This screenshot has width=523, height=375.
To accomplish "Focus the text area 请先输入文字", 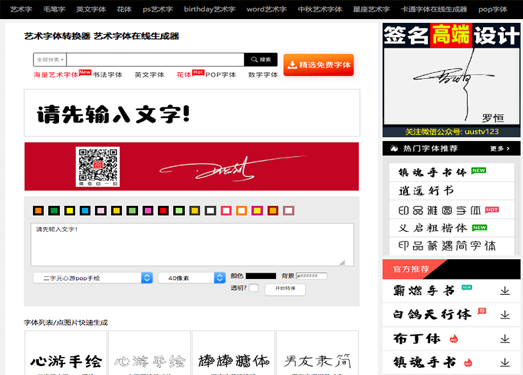I will point(192,244).
